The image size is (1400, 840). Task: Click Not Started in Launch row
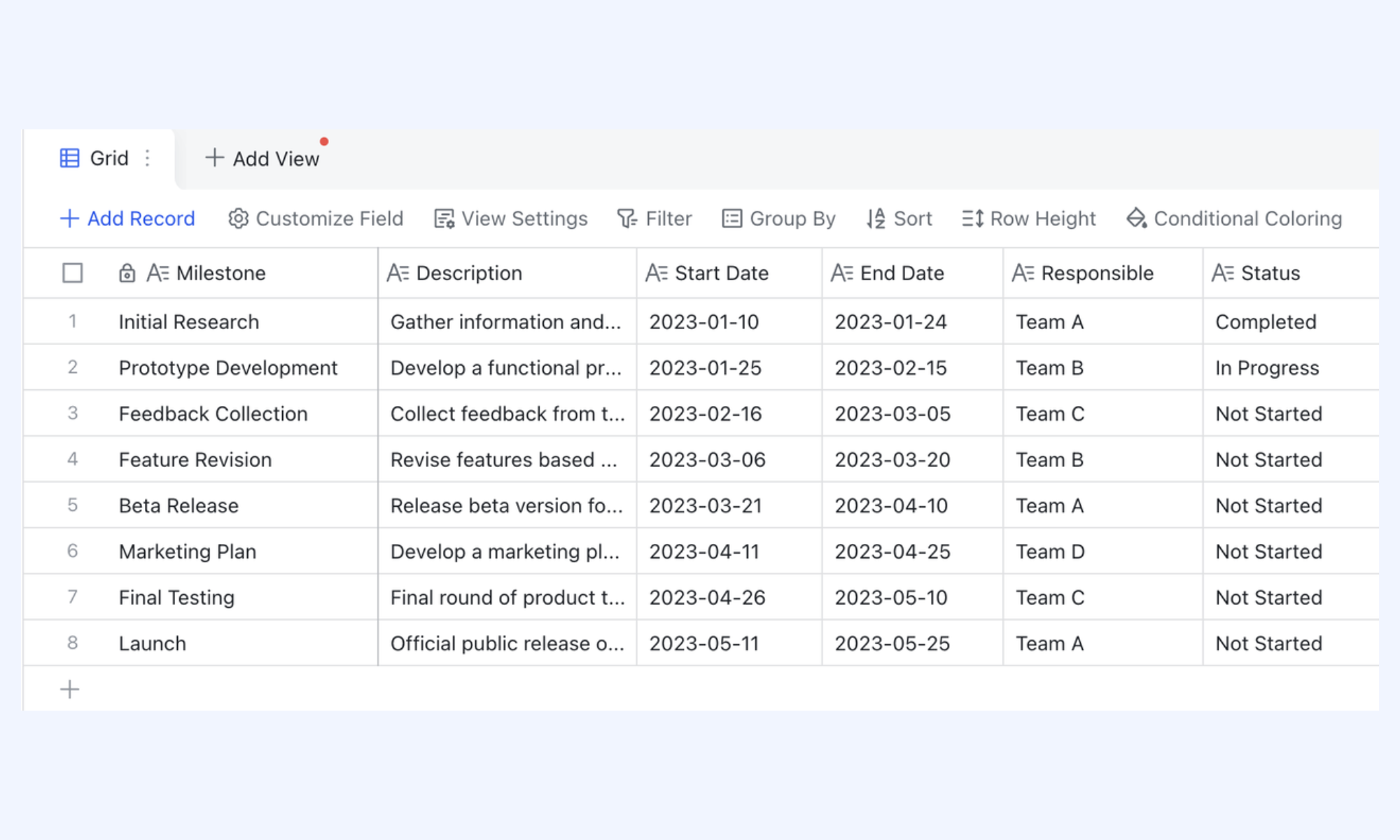click(1291, 643)
